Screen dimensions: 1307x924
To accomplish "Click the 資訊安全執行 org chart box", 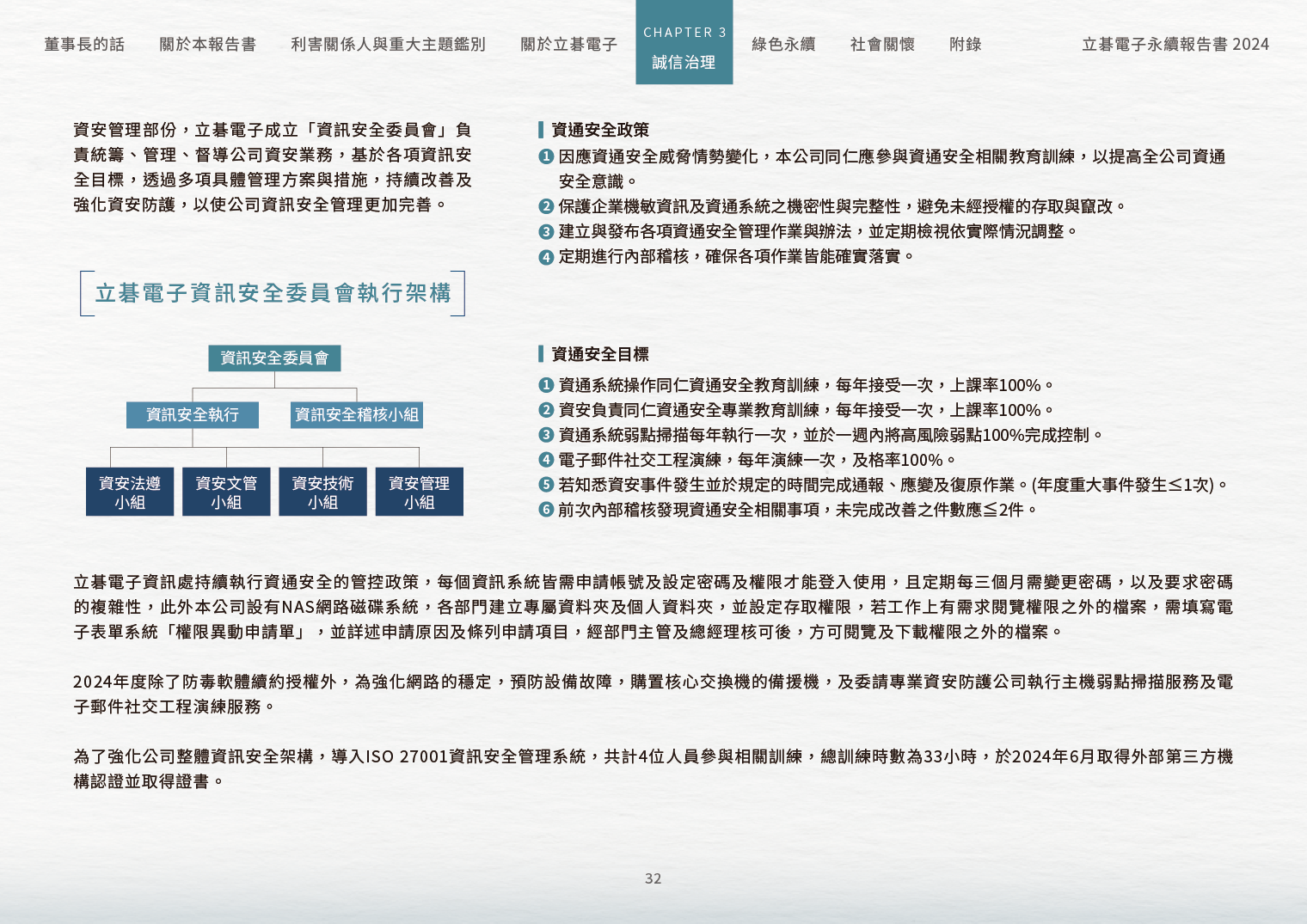I will pos(193,415).
